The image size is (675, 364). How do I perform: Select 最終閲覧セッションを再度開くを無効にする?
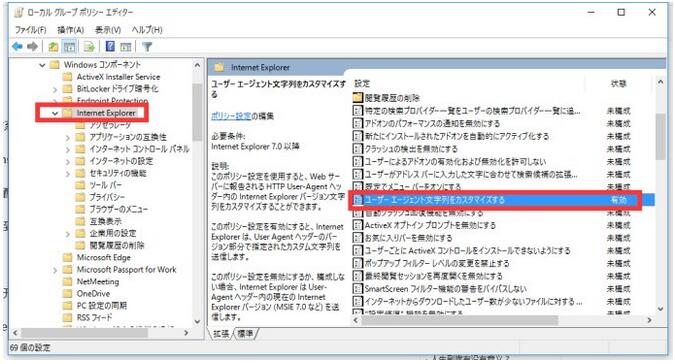[x=433, y=276]
